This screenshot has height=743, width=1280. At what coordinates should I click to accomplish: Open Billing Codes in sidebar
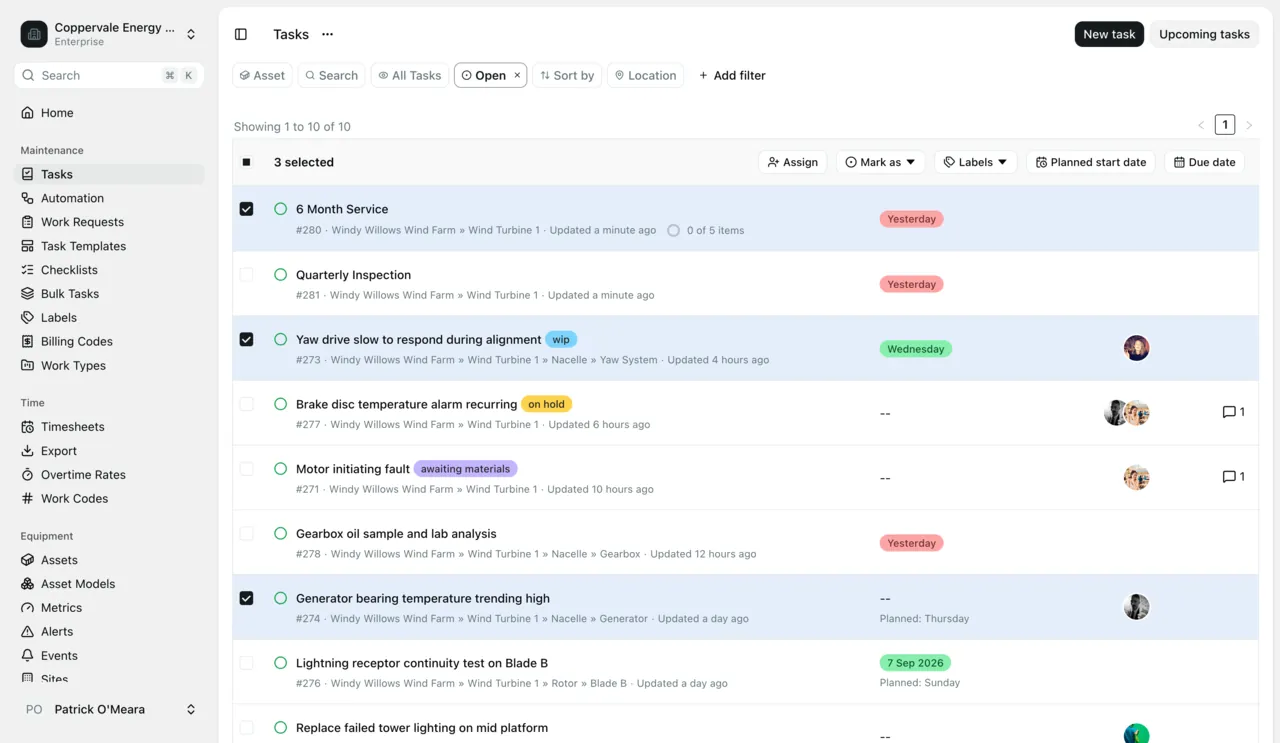(110, 341)
